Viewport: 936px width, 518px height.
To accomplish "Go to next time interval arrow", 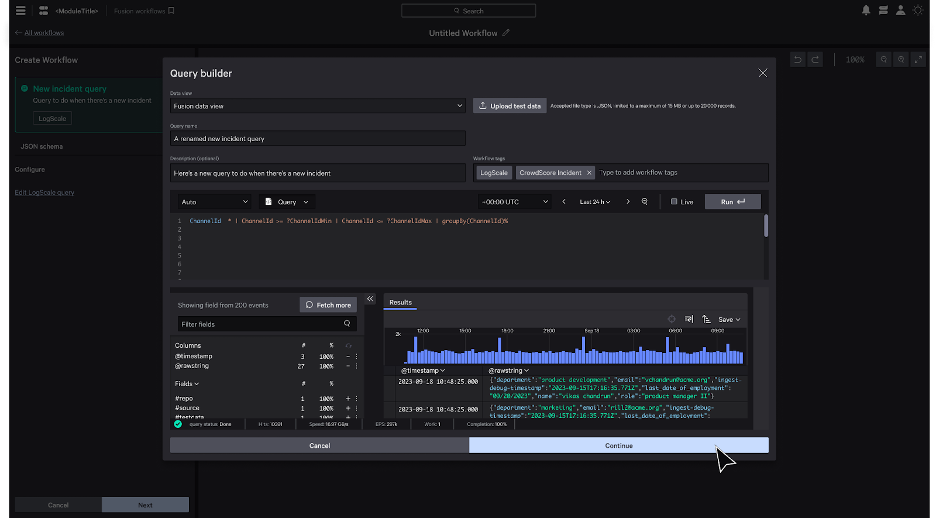I will pyautogui.click(x=628, y=201).
